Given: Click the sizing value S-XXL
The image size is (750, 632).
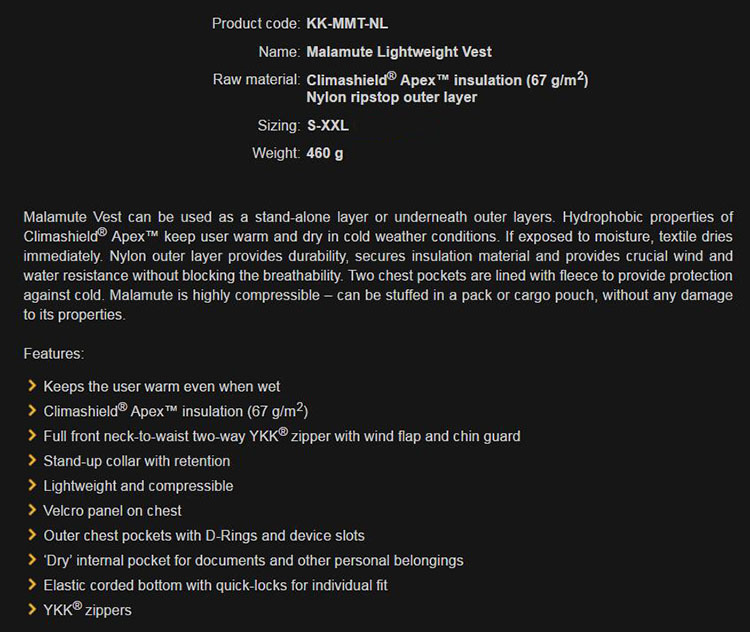Looking at the screenshot, I should 328,125.
